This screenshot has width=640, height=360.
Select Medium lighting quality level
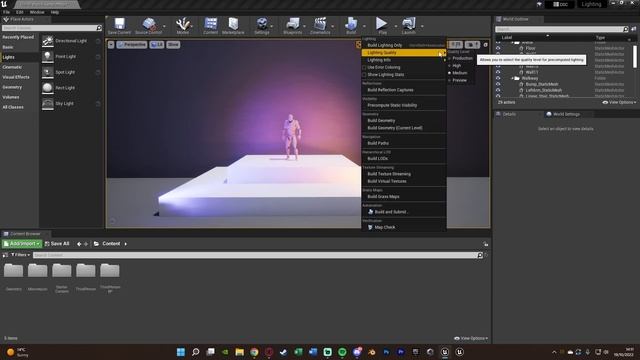[x=460, y=73]
